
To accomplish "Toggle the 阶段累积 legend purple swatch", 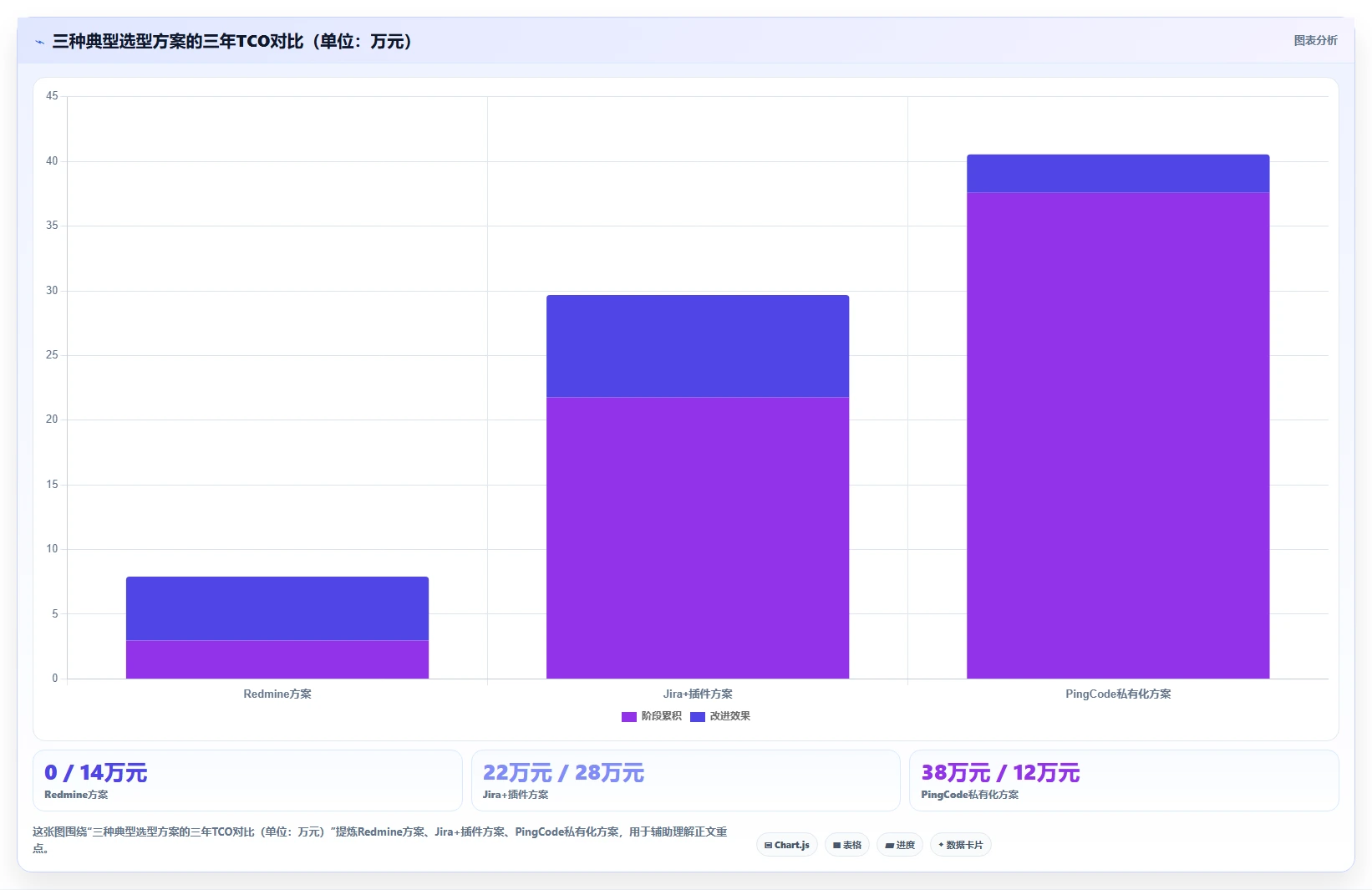I will (629, 716).
